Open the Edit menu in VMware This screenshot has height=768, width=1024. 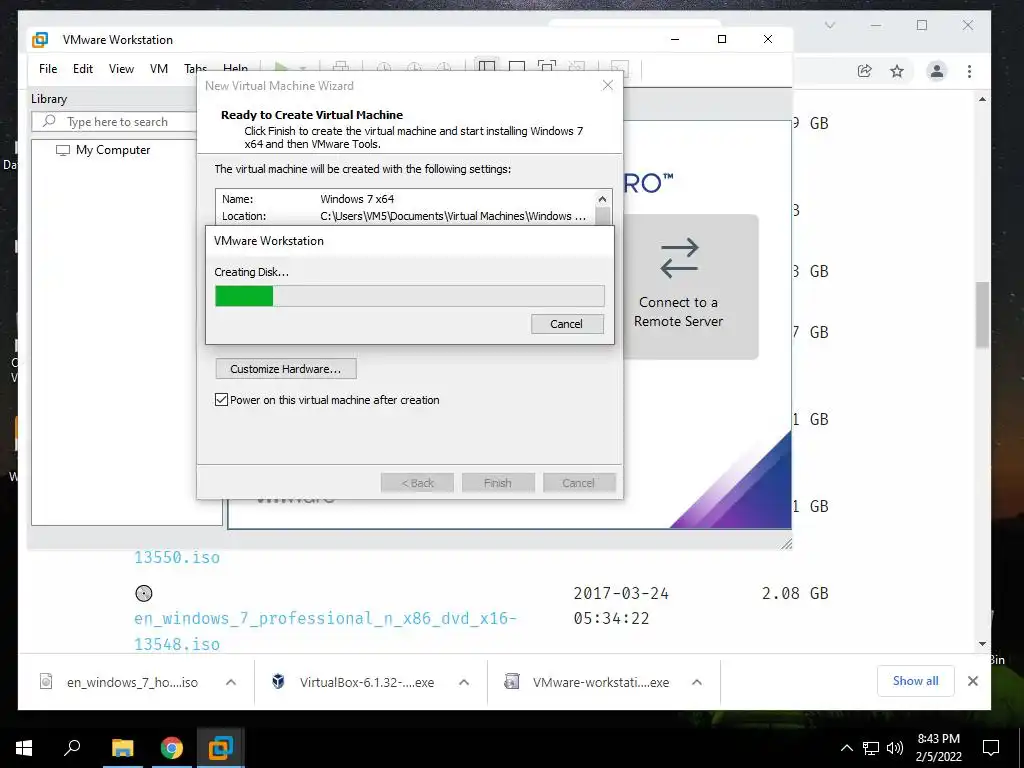tap(83, 69)
